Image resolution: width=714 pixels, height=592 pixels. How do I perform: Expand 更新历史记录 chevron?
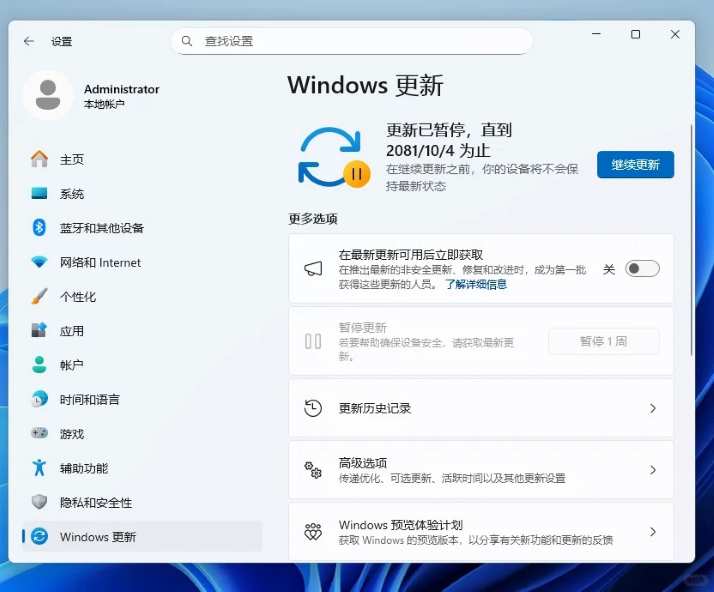pos(653,408)
